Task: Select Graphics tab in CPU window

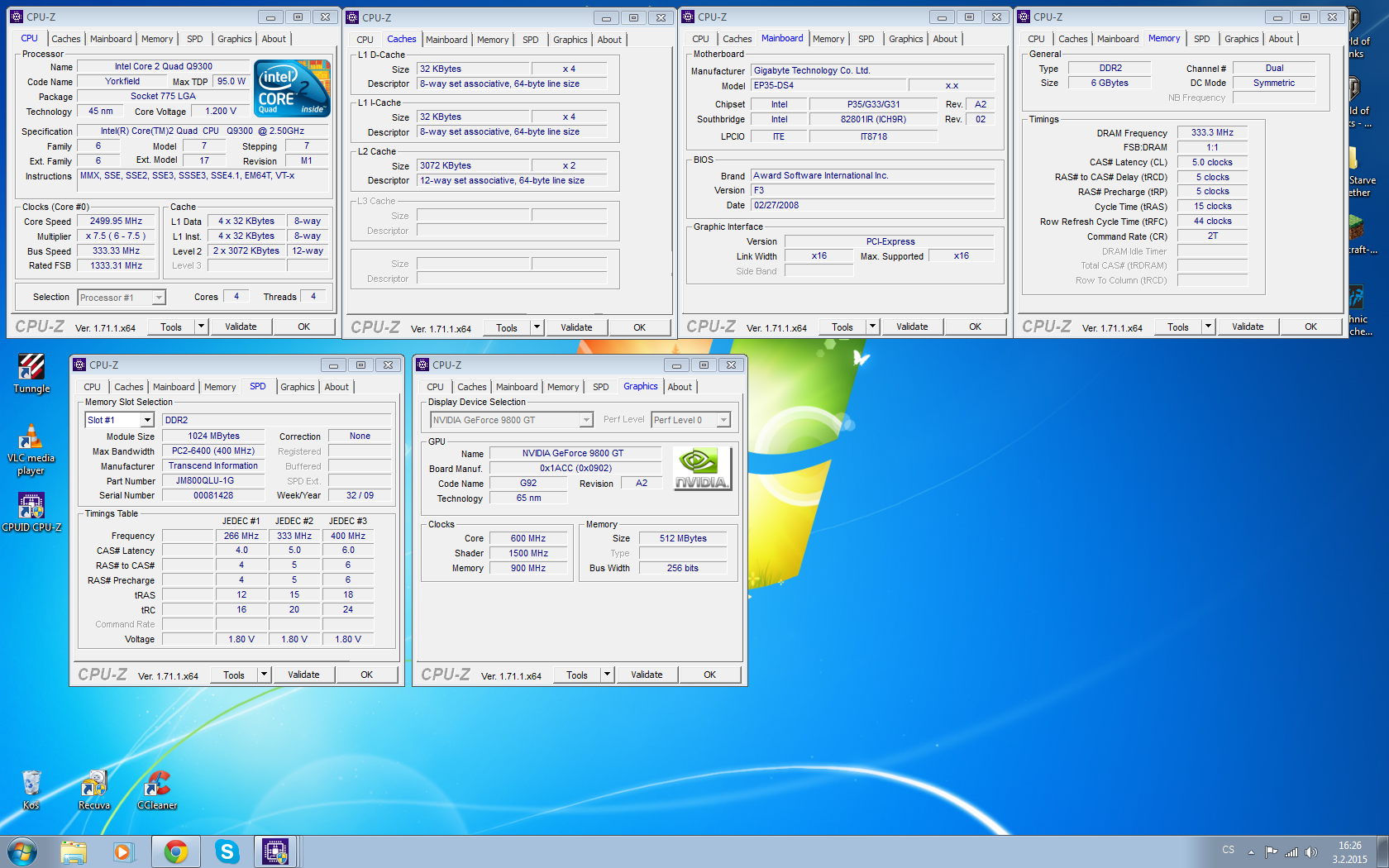Action: coord(235,39)
